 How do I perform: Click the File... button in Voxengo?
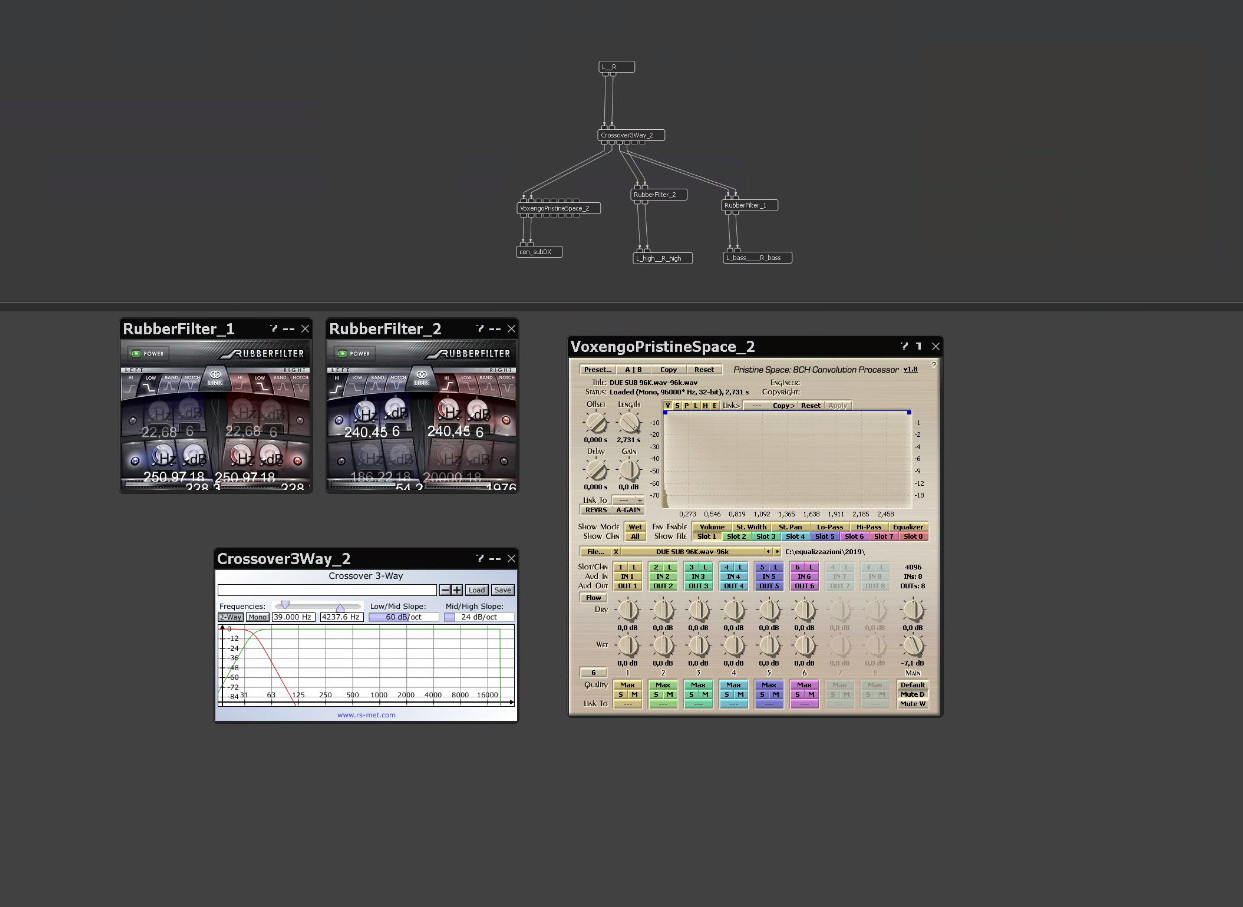pyautogui.click(x=596, y=552)
